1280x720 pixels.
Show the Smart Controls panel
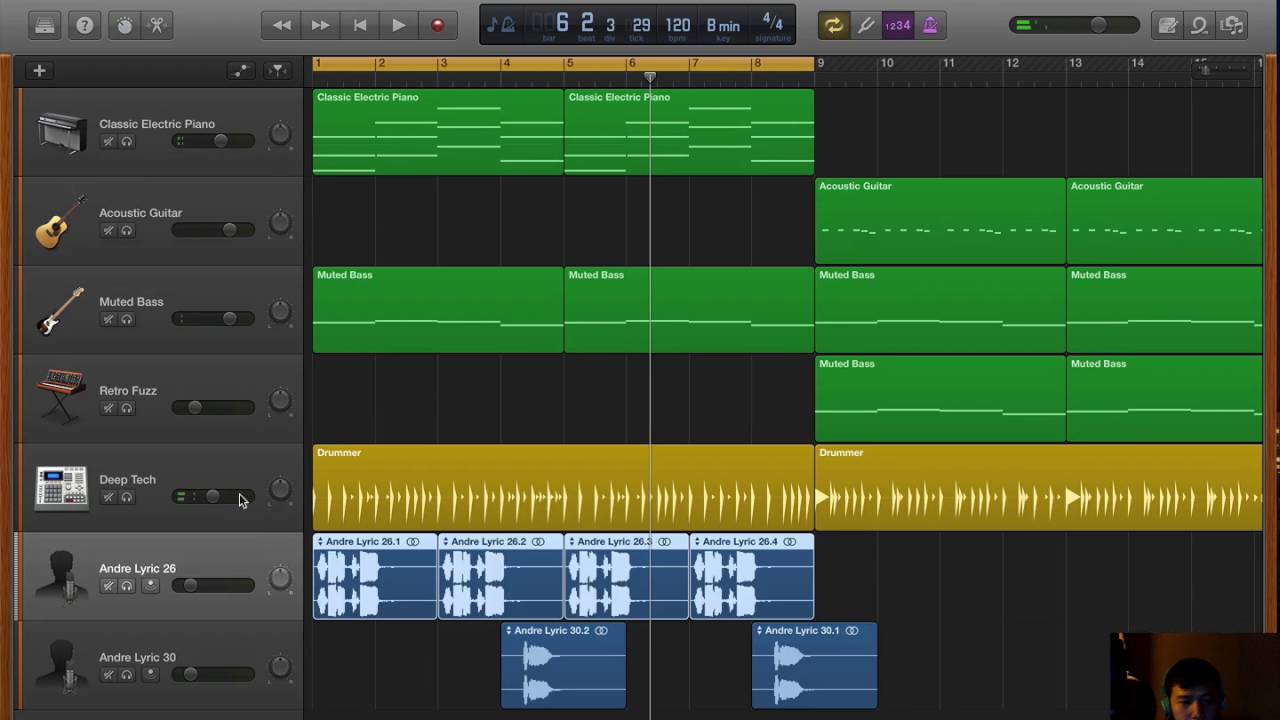click(125, 25)
